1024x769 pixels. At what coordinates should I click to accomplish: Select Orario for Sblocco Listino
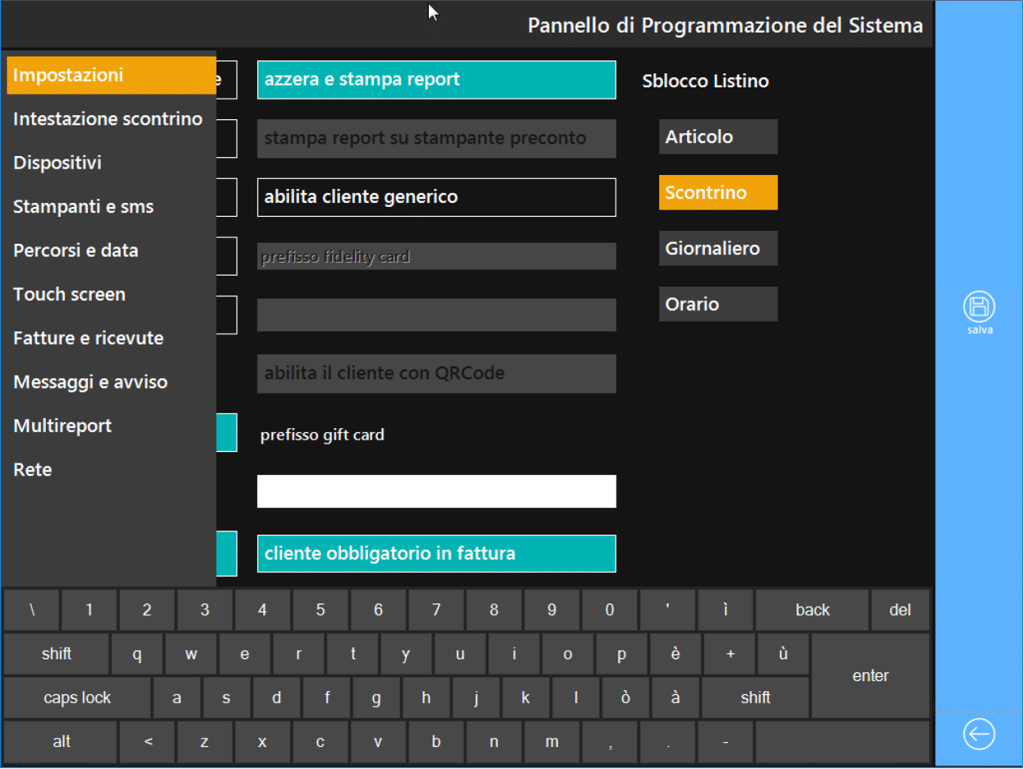click(x=718, y=304)
